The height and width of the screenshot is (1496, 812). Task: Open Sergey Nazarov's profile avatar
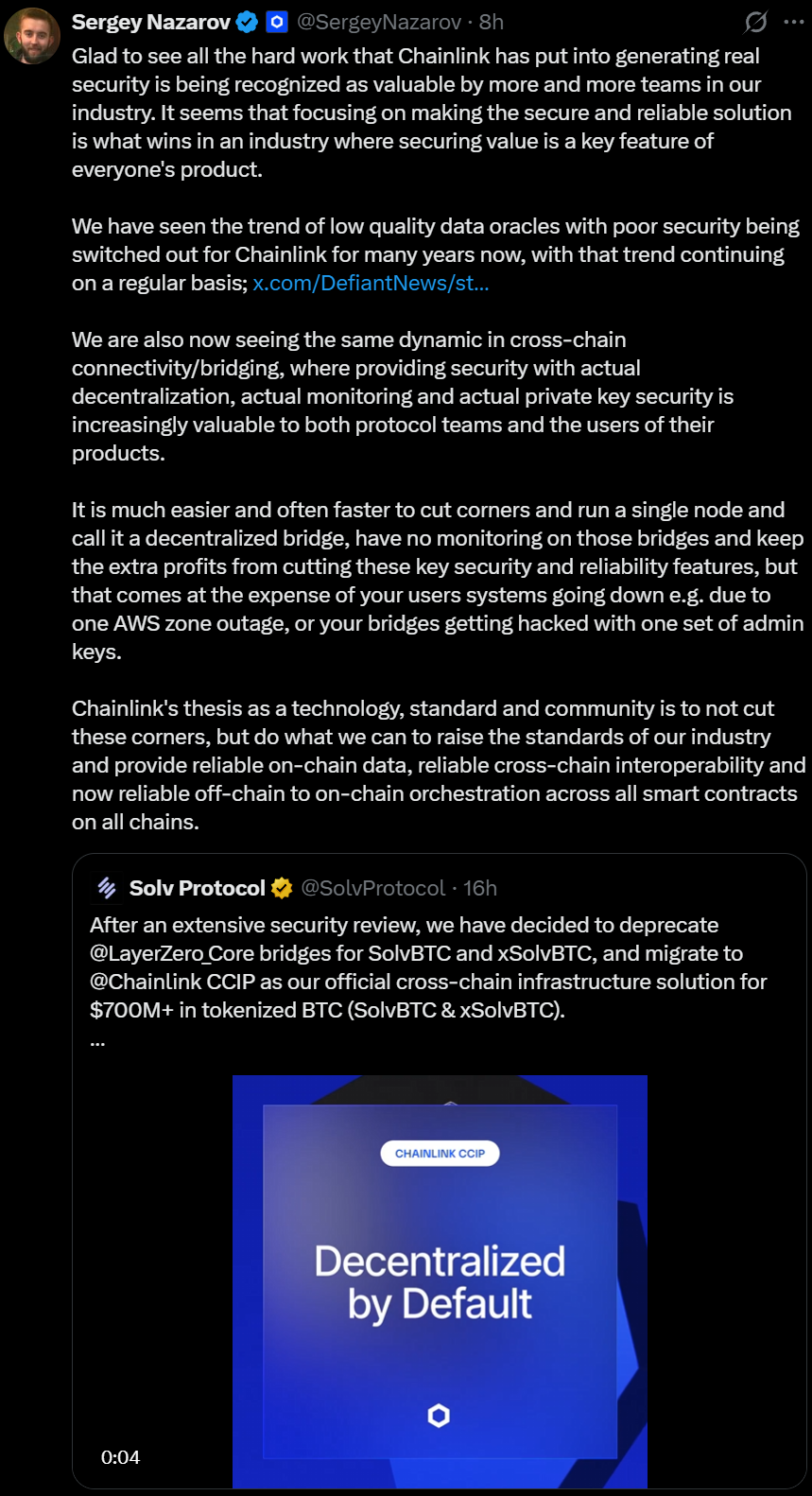[x=32, y=36]
